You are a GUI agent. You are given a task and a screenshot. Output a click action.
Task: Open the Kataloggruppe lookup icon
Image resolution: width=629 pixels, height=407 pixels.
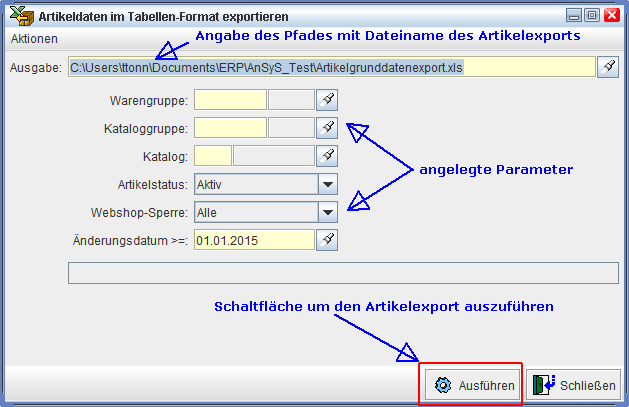point(327,127)
